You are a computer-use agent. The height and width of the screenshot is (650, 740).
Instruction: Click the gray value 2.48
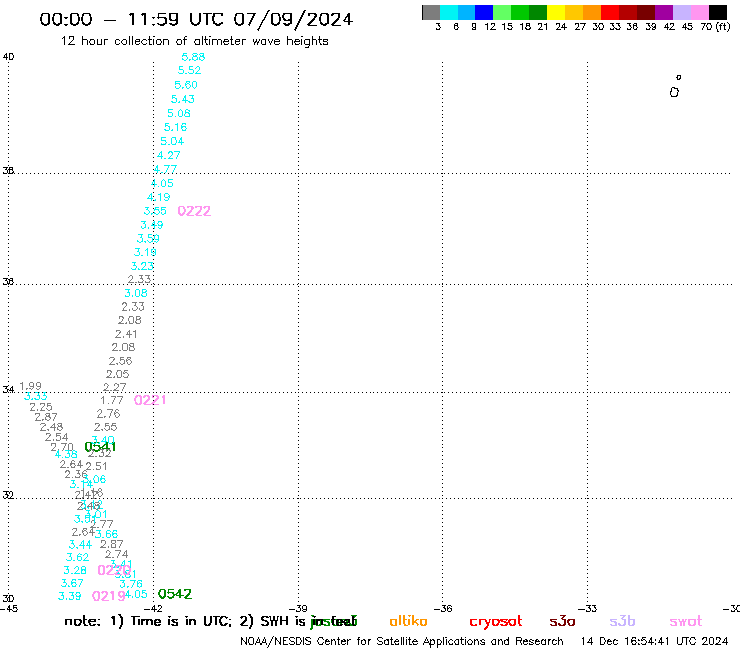(51, 427)
